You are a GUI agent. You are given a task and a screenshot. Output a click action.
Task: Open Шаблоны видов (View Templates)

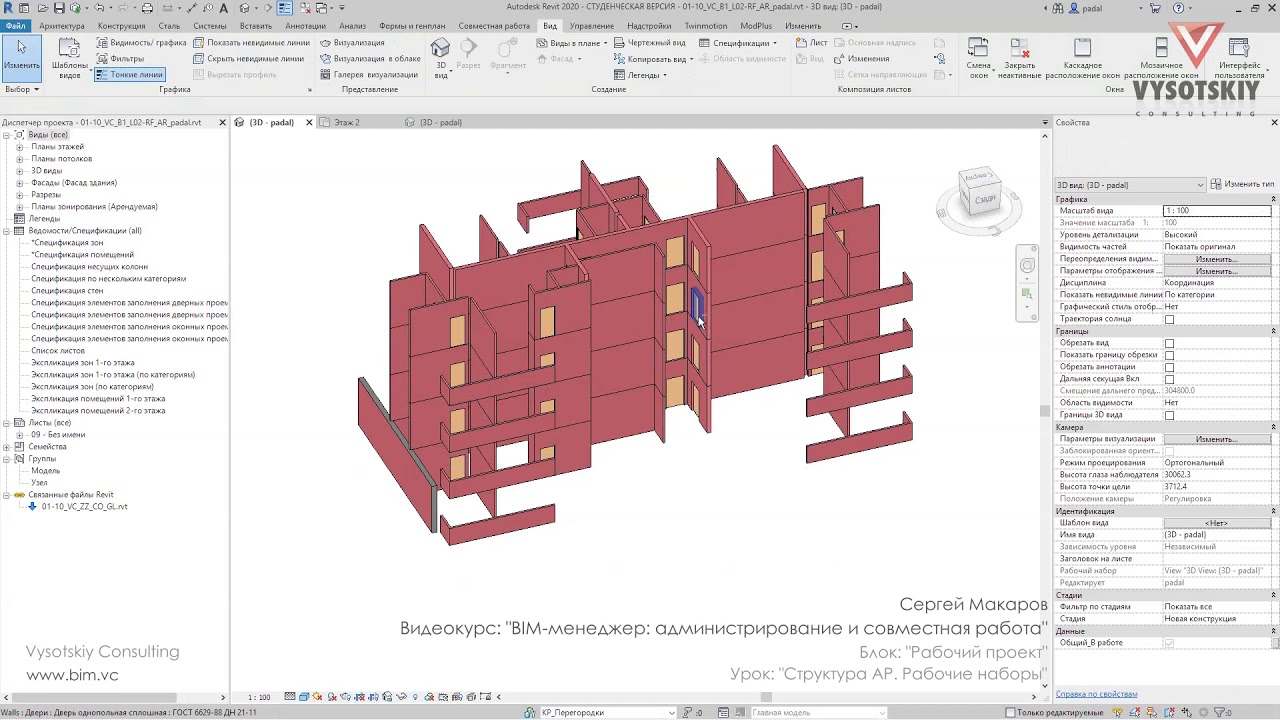click(70, 58)
